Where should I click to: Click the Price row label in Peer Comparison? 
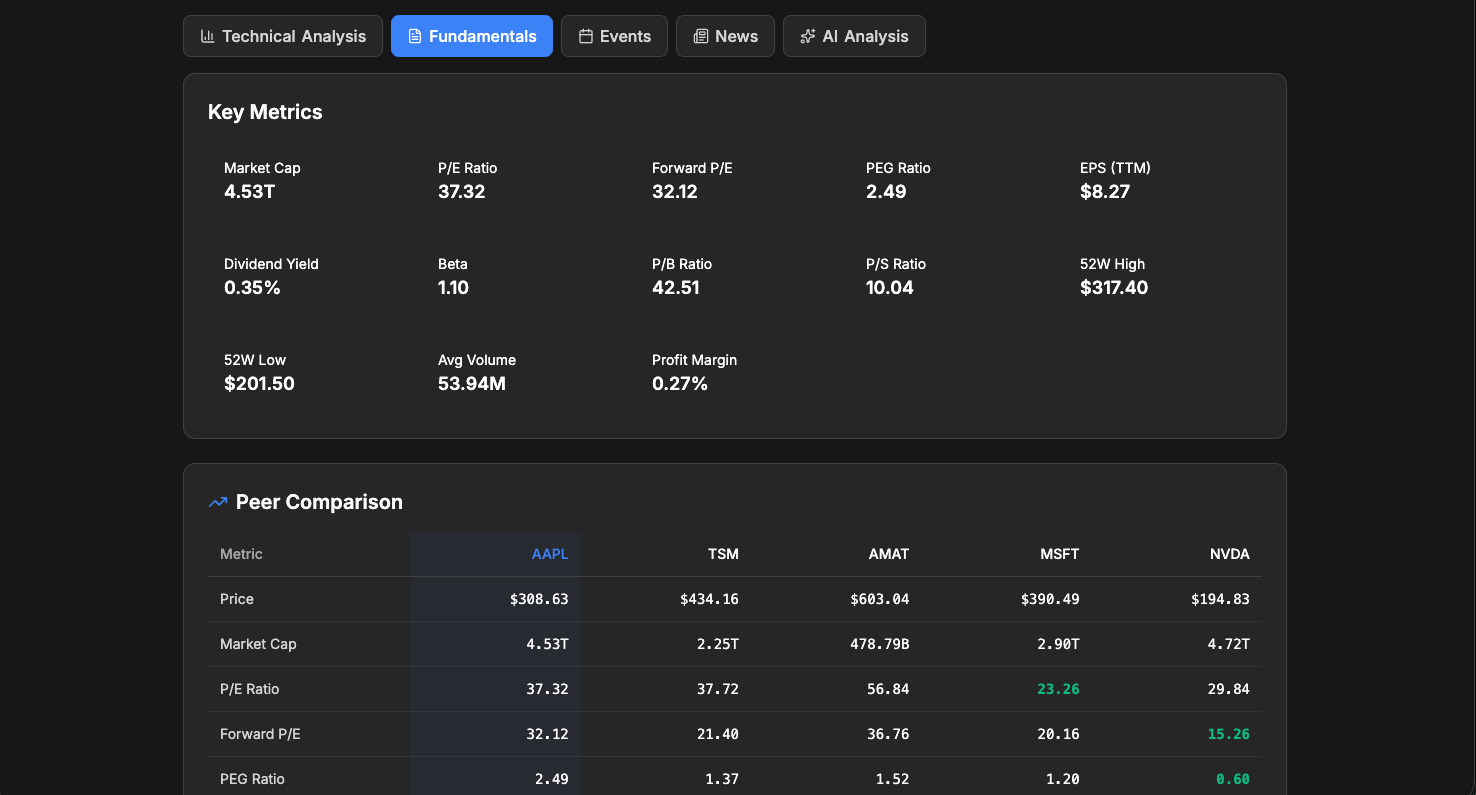click(237, 599)
